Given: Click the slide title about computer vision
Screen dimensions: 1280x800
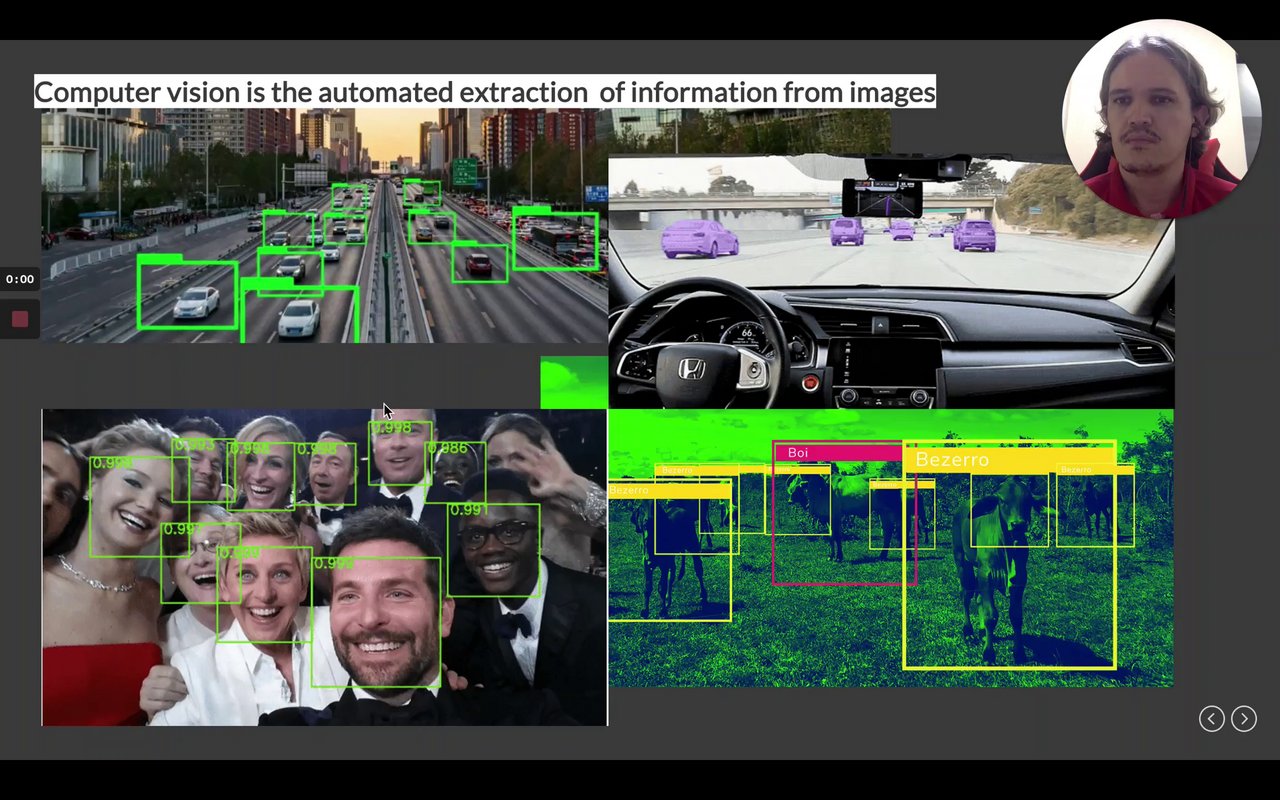Looking at the screenshot, I should pos(485,92).
